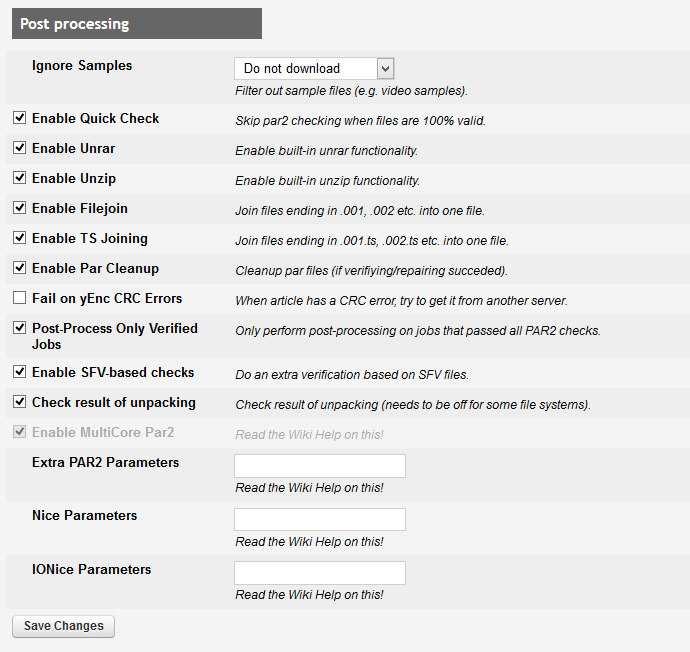Image resolution: width=690 pixels, height=652 pixels.
Task: Click the Enable MultiCore Par2 checkbox
Action: [19, 432]
